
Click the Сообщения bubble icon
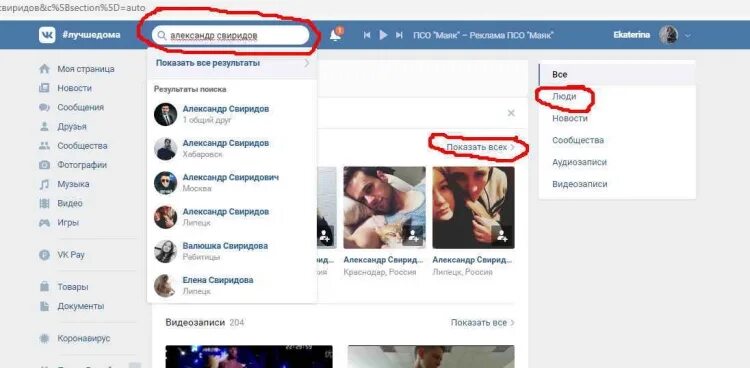click(x=44, y=107)
